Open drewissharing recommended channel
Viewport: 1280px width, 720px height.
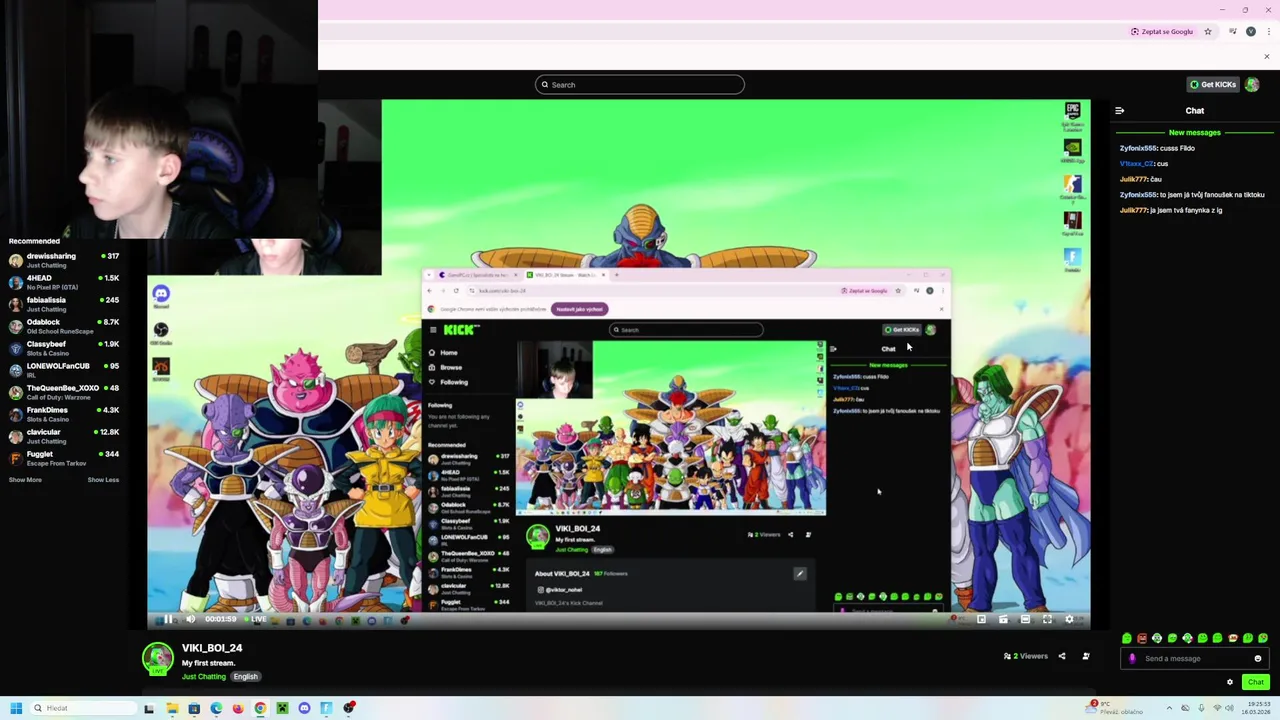[64, 260]
